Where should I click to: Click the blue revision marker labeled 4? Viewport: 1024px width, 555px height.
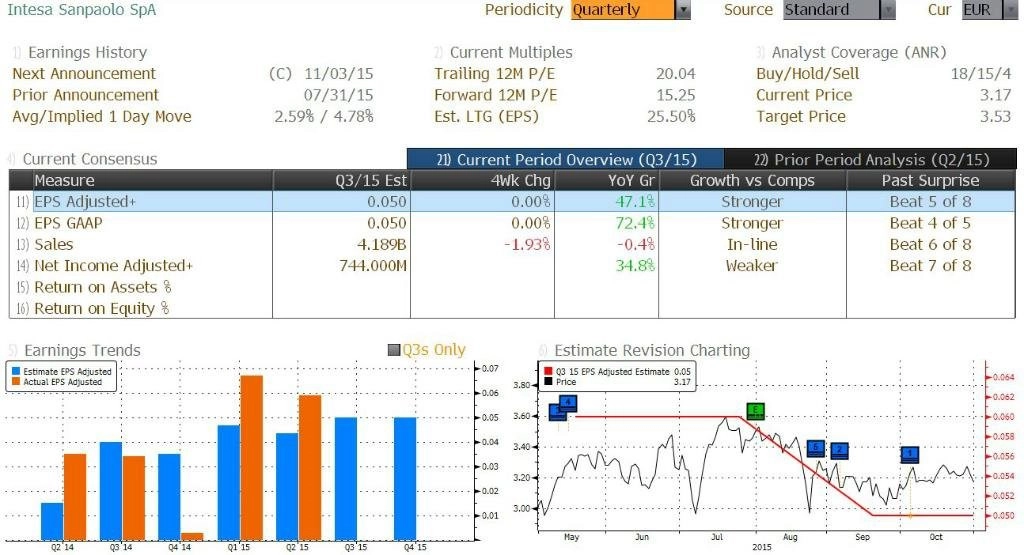click(568, 402)
